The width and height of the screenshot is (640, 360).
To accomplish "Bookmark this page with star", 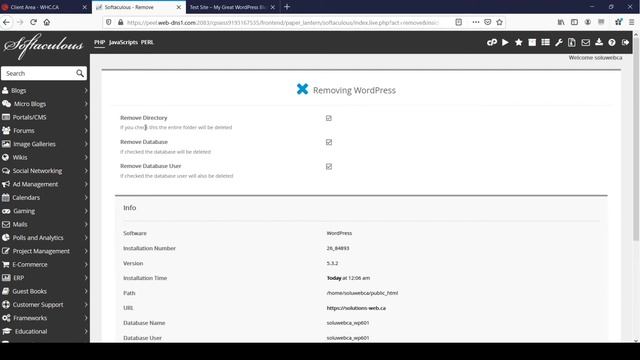I will [499, 22].
